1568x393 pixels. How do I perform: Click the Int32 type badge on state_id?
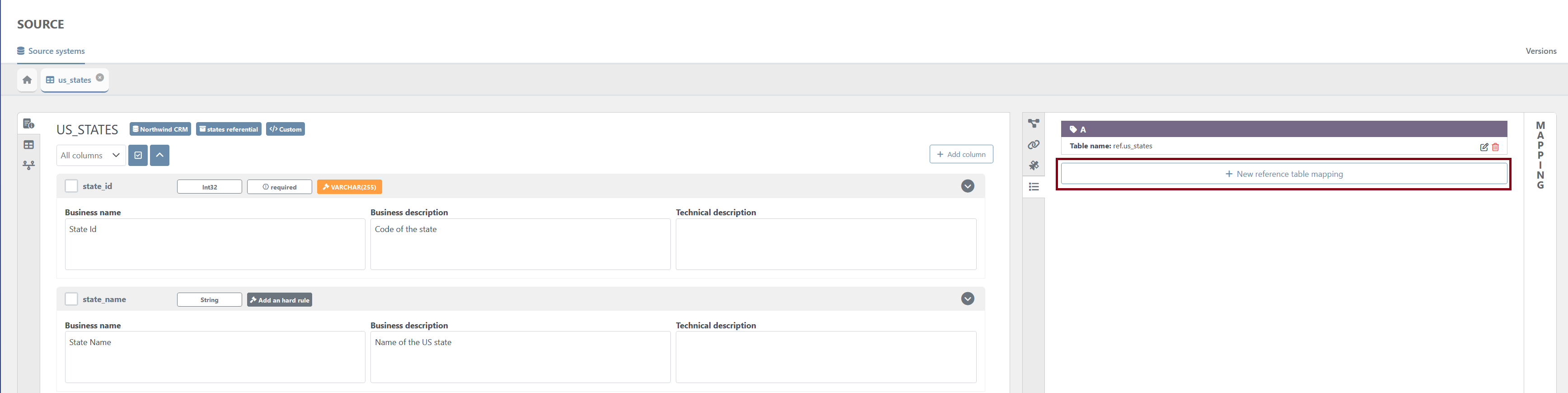click(210, 187)
